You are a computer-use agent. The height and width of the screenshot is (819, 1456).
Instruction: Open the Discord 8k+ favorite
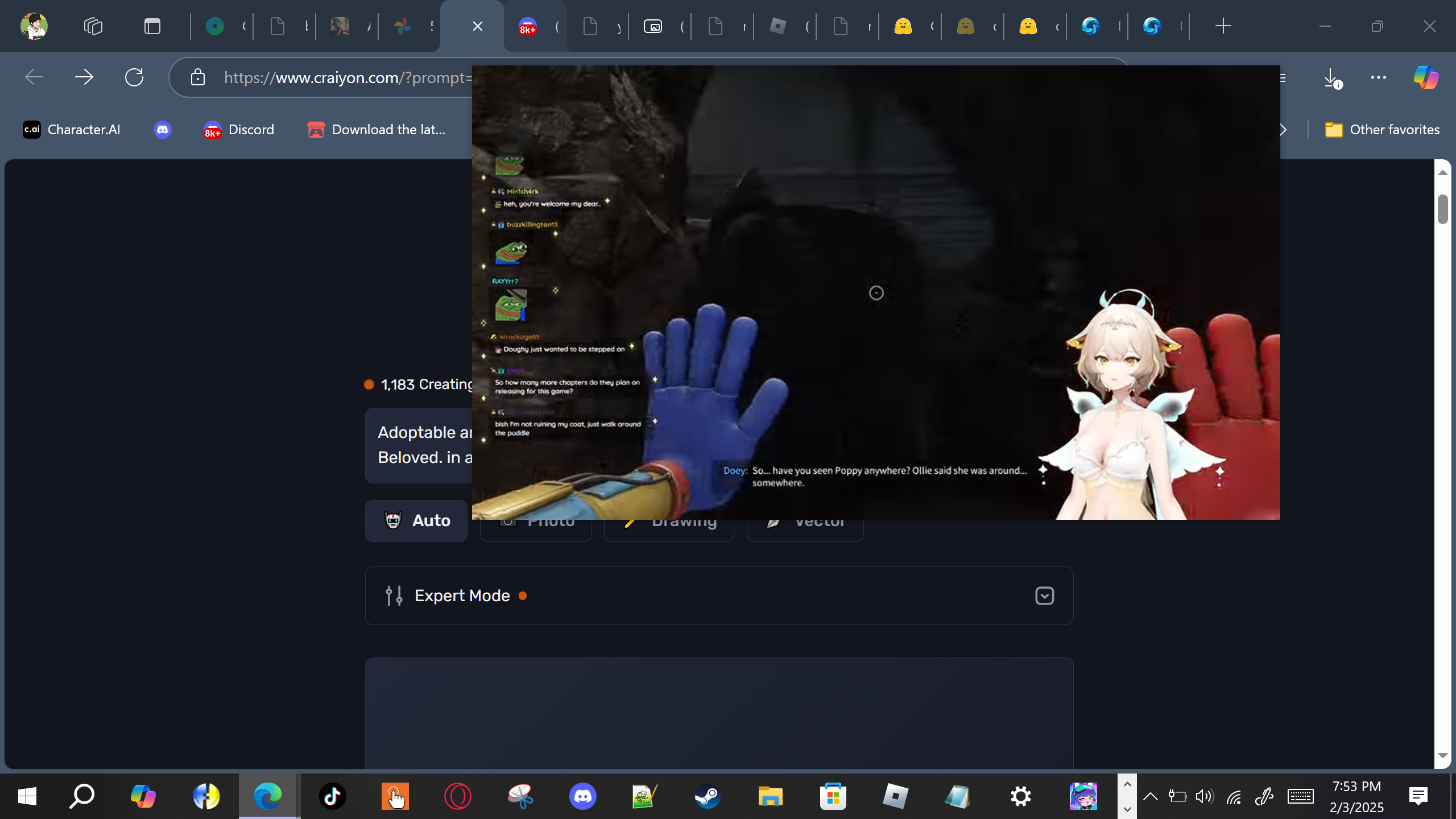coord(239,130)
